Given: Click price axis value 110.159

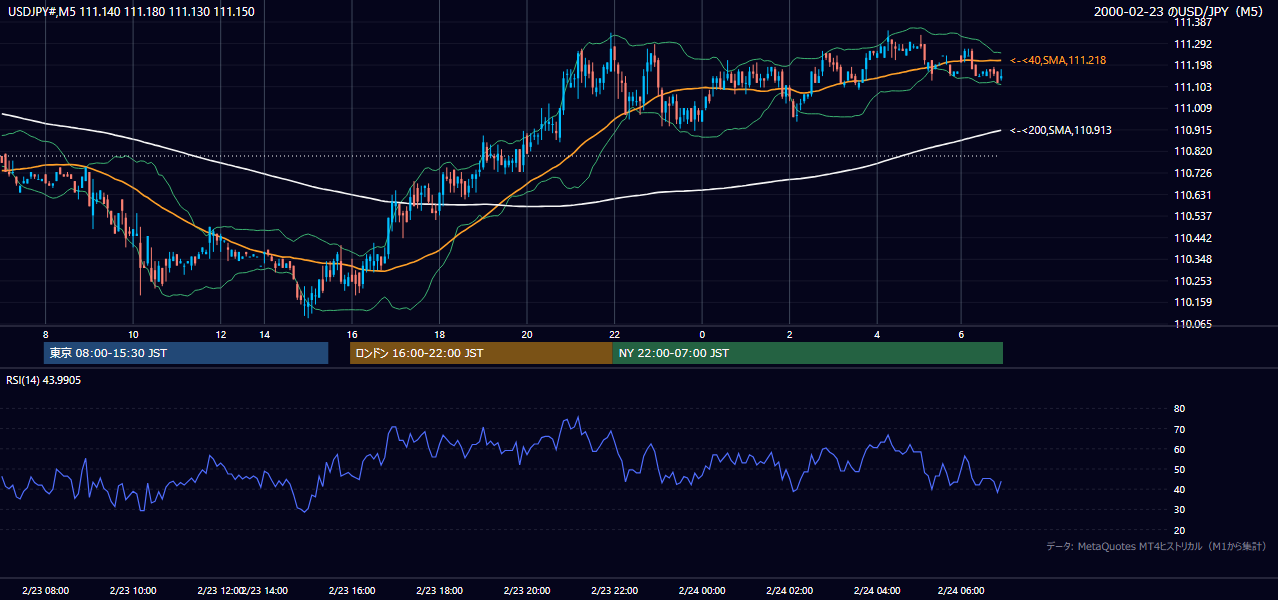Looking at the screenshot, I should [x=1192, y=302].
